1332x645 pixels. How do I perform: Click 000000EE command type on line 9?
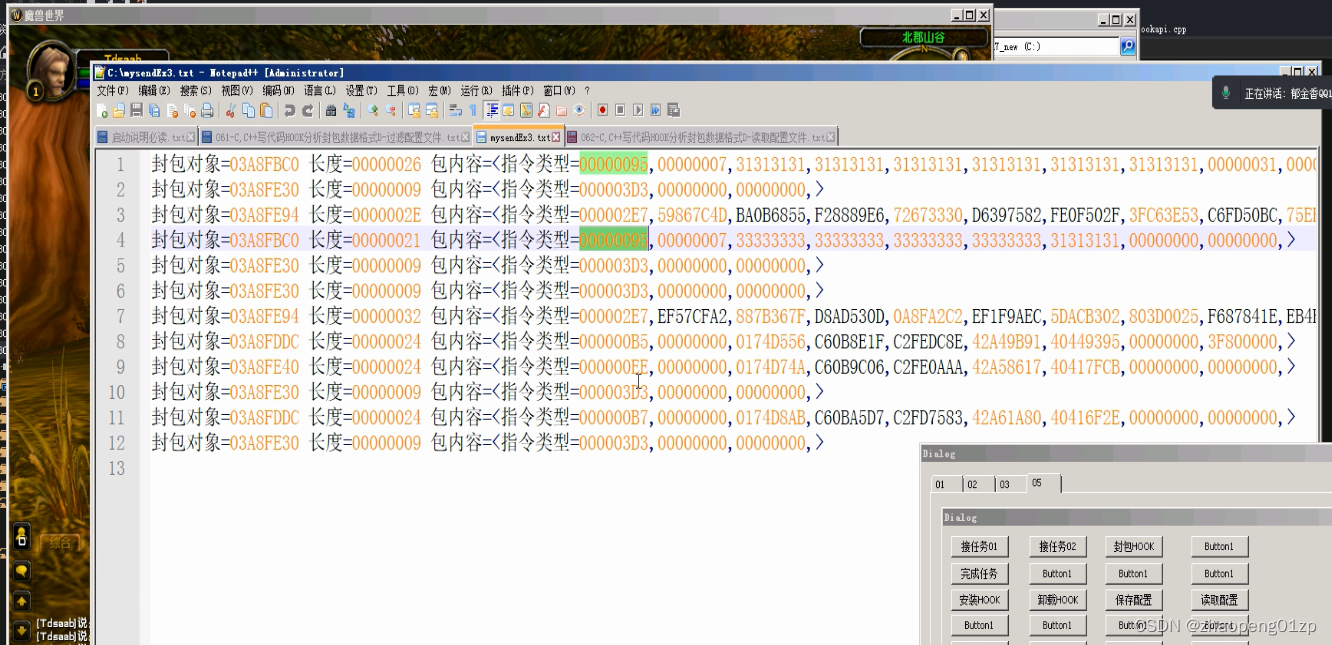pos(613,367)
